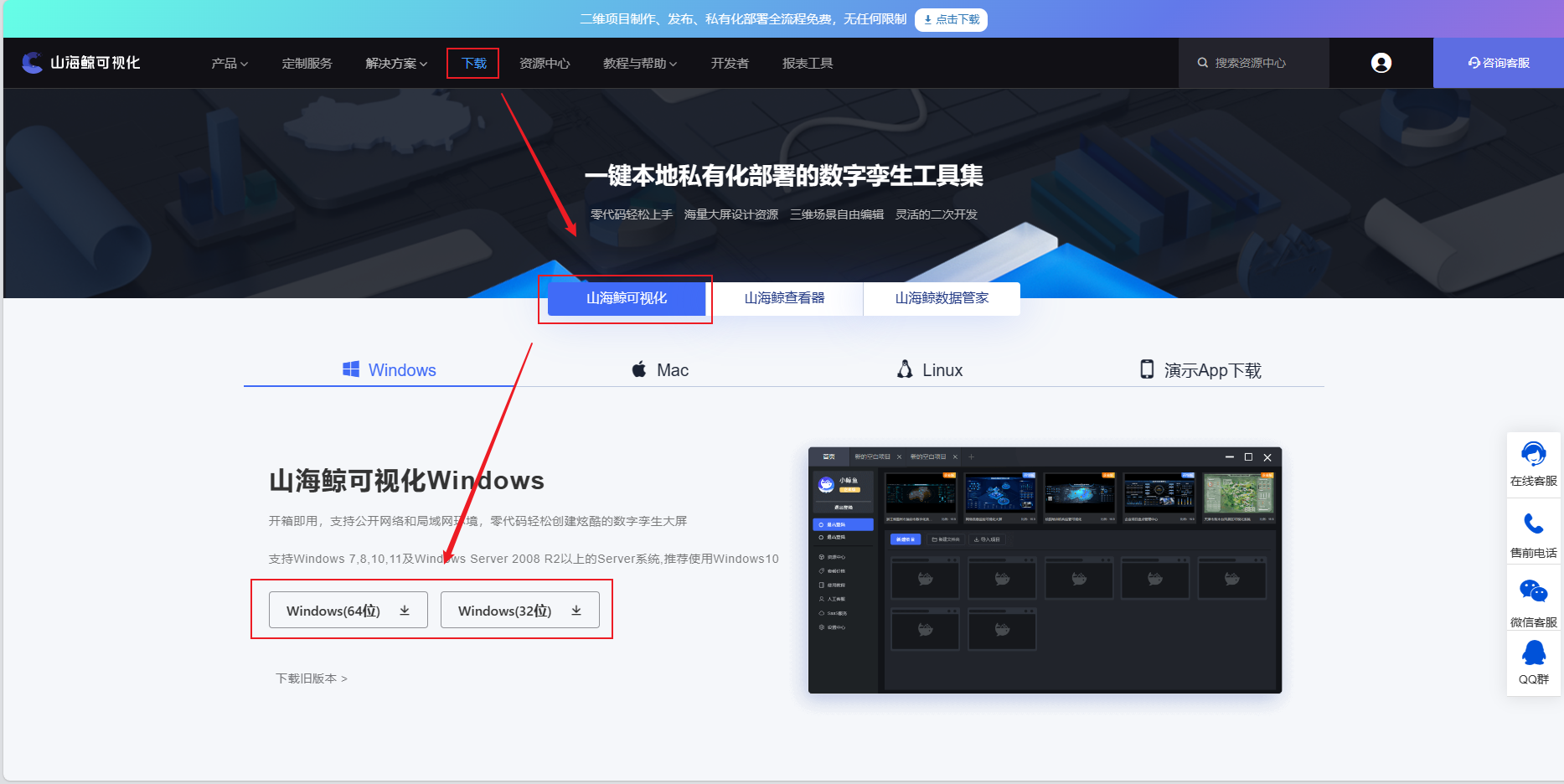Image resolution: width=1564 pixels, height=784 pixels.
Task: Click the 山海鲸可视化Windows heading
Action: (x=406, y=481)
